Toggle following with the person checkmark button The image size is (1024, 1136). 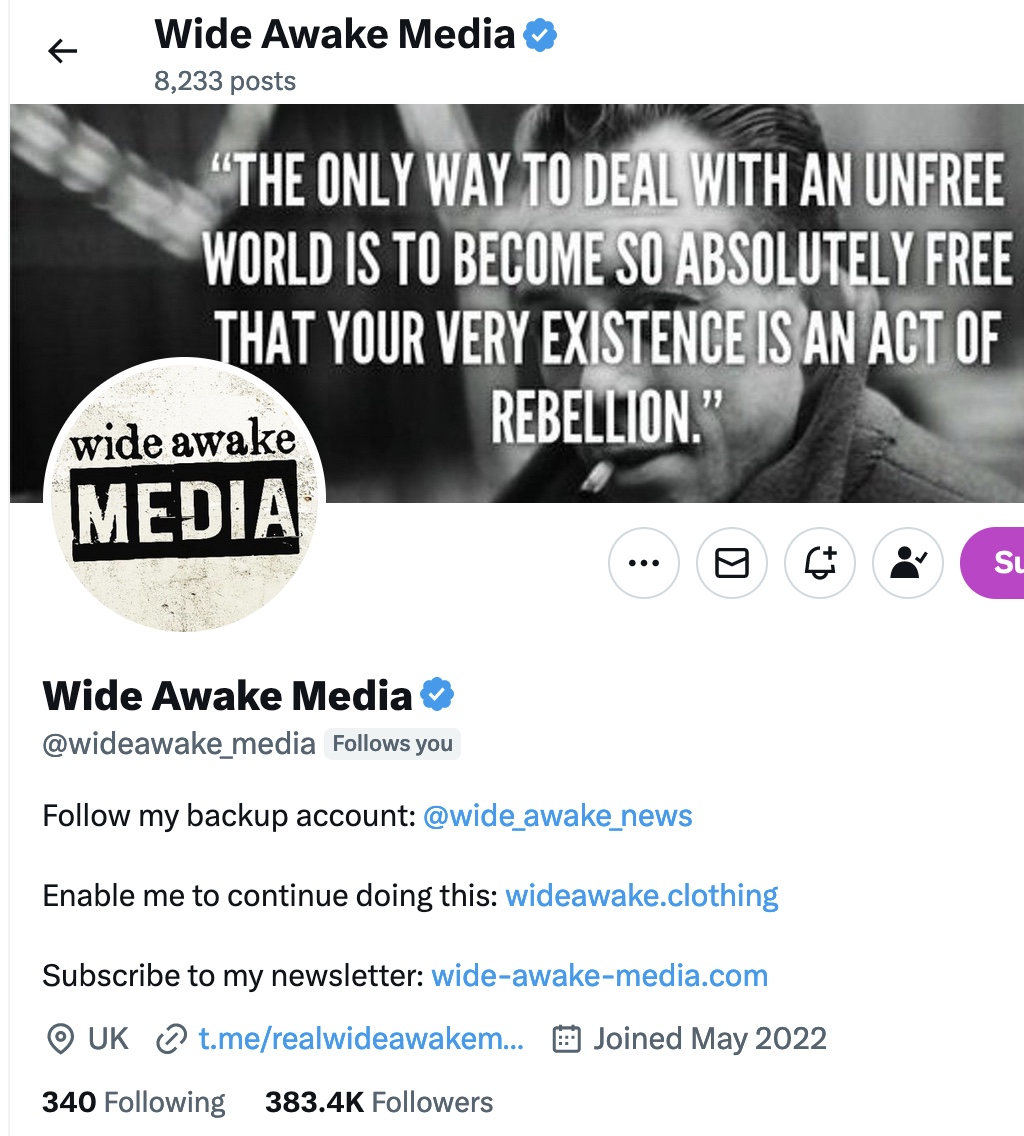908,563
